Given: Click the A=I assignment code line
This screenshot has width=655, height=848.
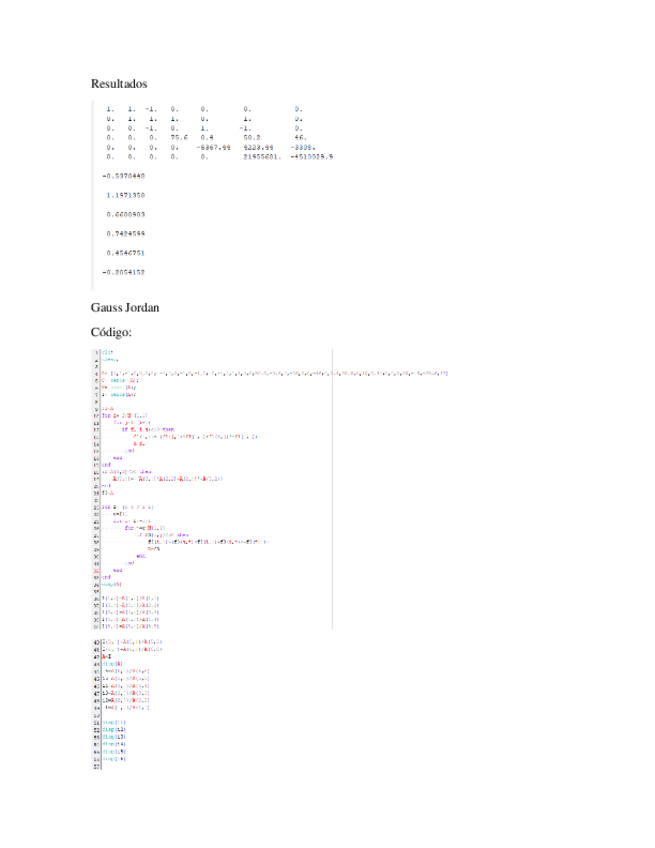Looking at the screenshot, I should point(106,654).
